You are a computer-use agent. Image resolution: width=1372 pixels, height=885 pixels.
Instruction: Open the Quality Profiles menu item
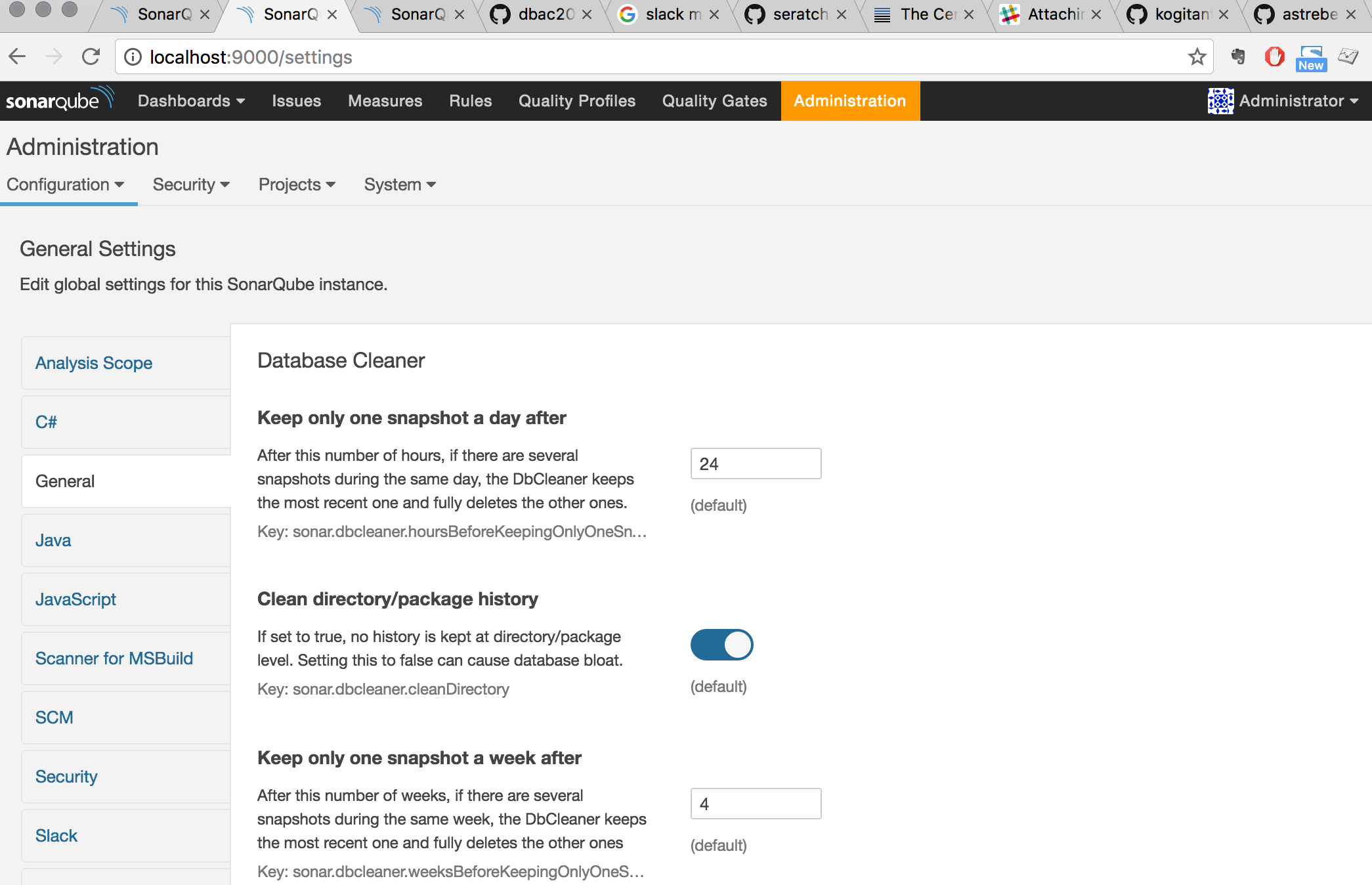pyautogui.click(x=576, y=100)
